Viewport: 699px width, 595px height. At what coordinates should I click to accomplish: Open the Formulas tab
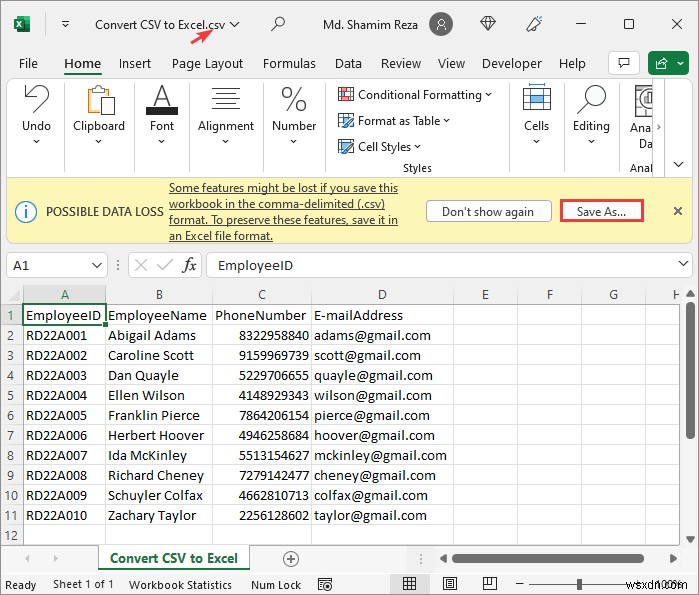coord(289,64)
